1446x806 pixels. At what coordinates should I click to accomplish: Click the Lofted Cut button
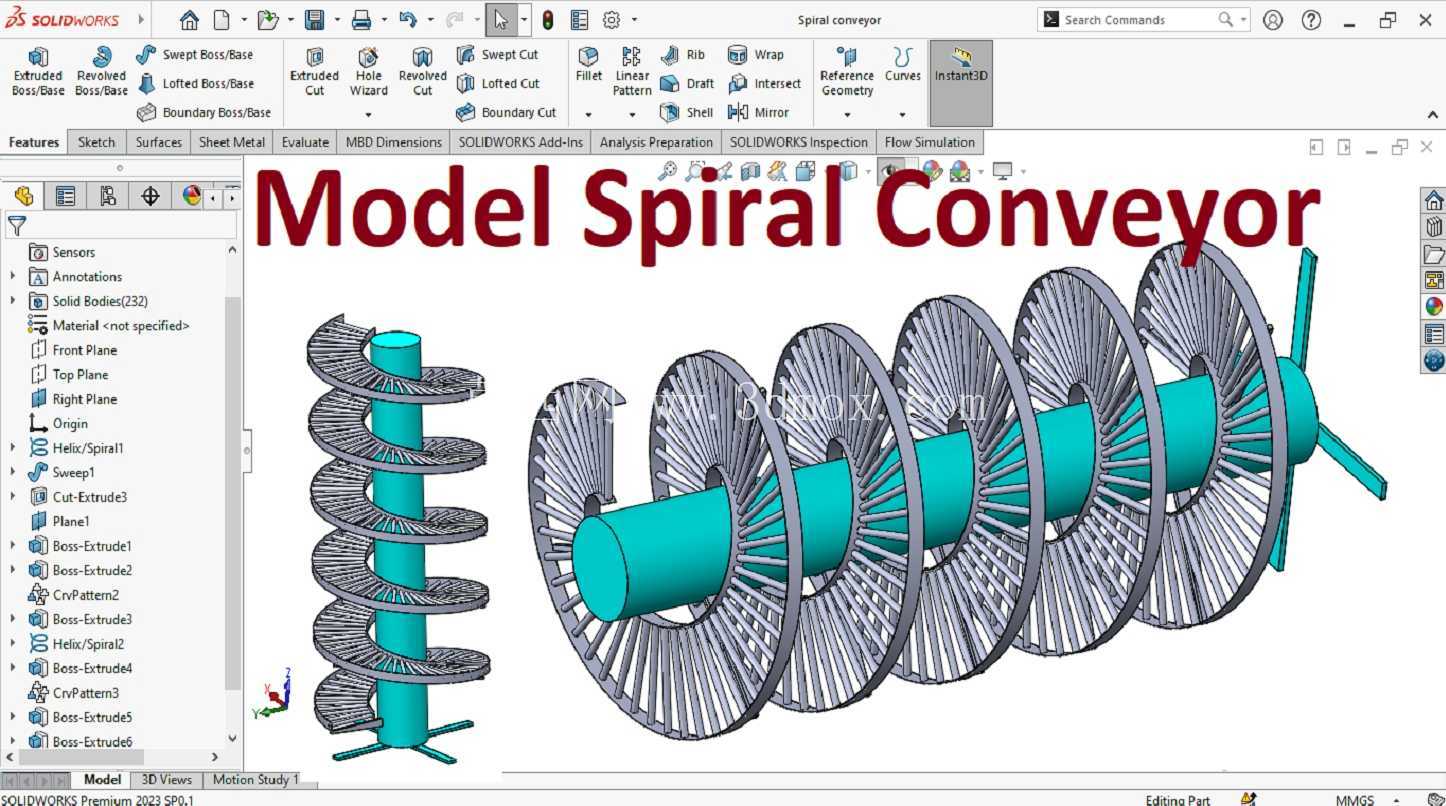coord(498,84)
